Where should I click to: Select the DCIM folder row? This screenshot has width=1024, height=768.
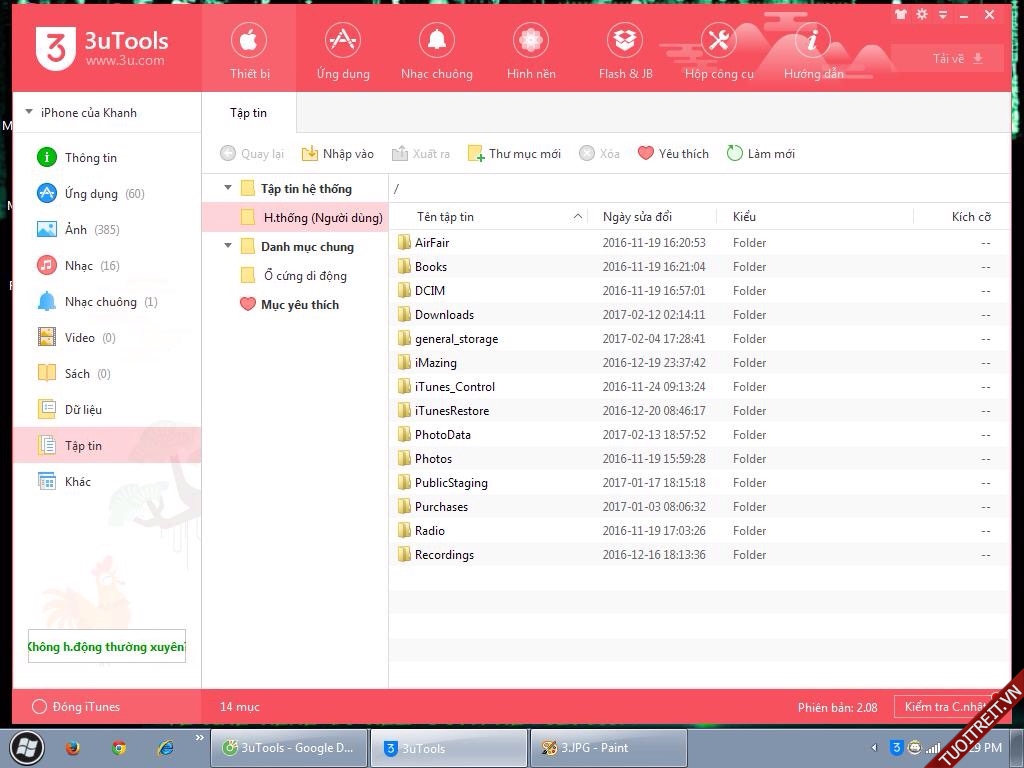click(x=430, y=291)
